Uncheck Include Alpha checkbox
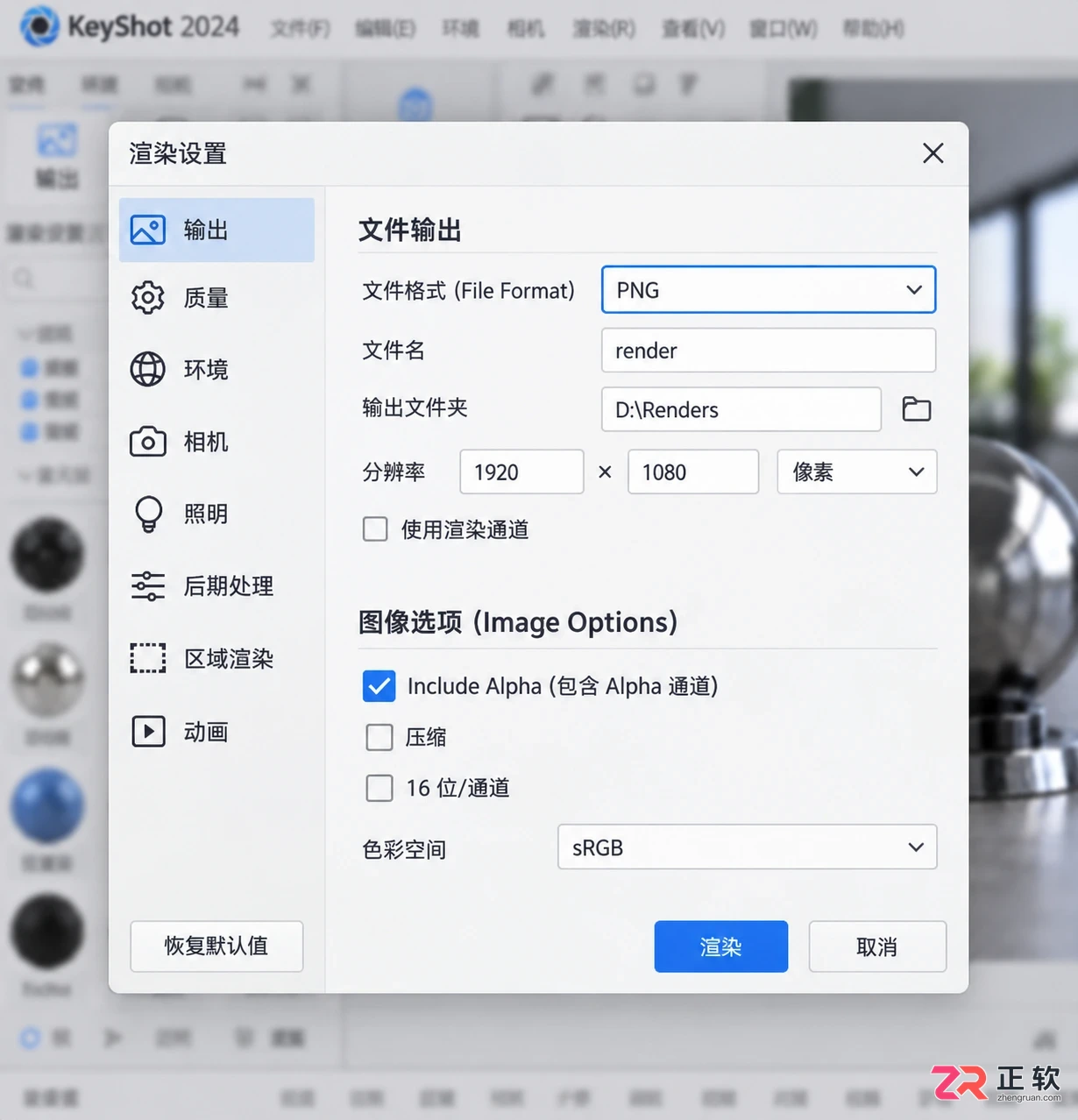Viewport: 1078px width, 1120px height. pyautogui.click(x=379, y=686)
